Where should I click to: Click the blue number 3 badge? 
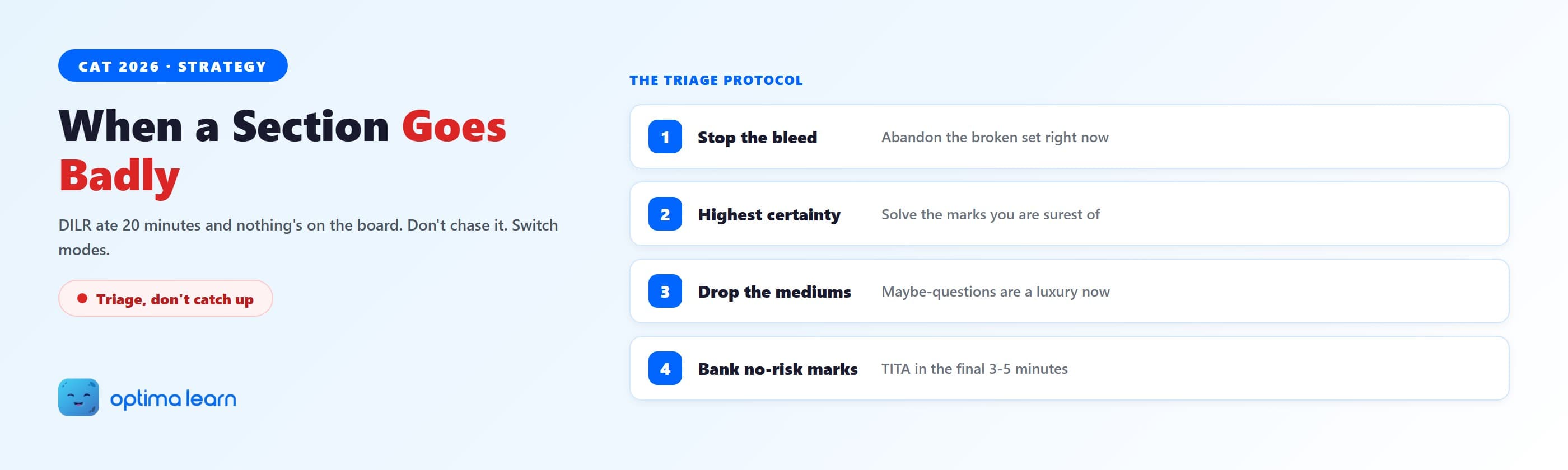[x=665, y=292]
